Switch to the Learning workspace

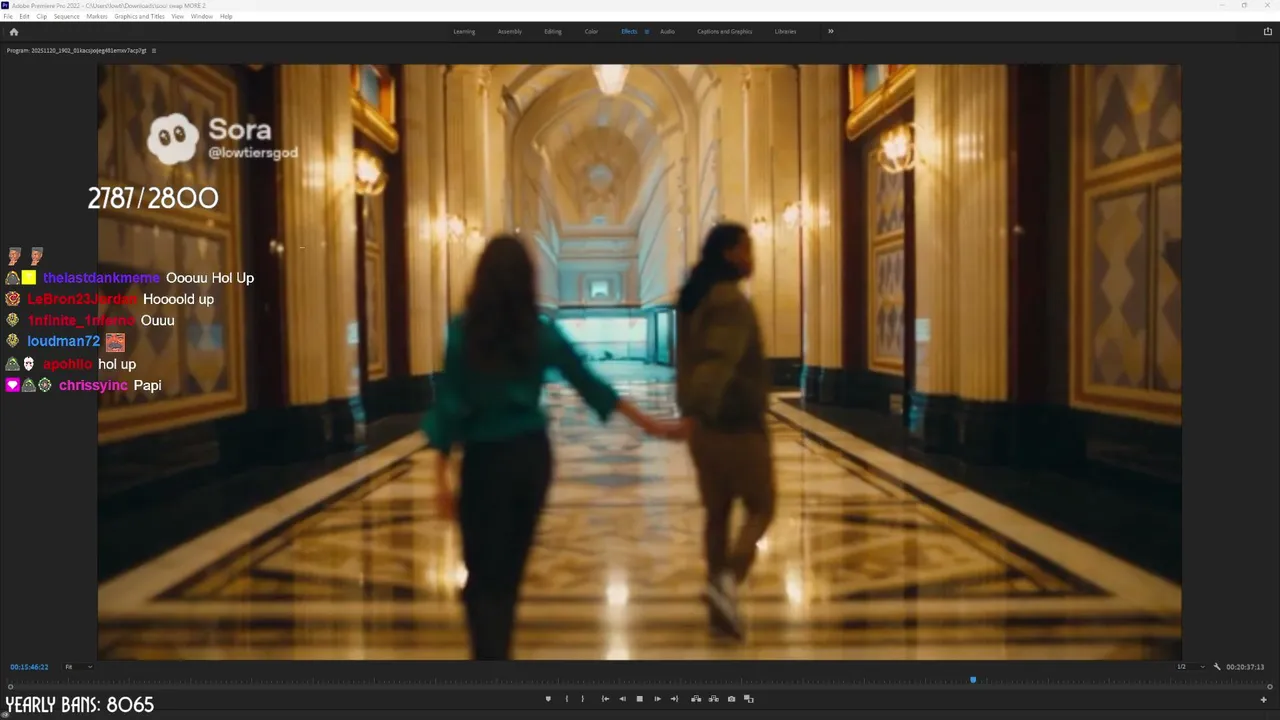(x=464, y=31)
